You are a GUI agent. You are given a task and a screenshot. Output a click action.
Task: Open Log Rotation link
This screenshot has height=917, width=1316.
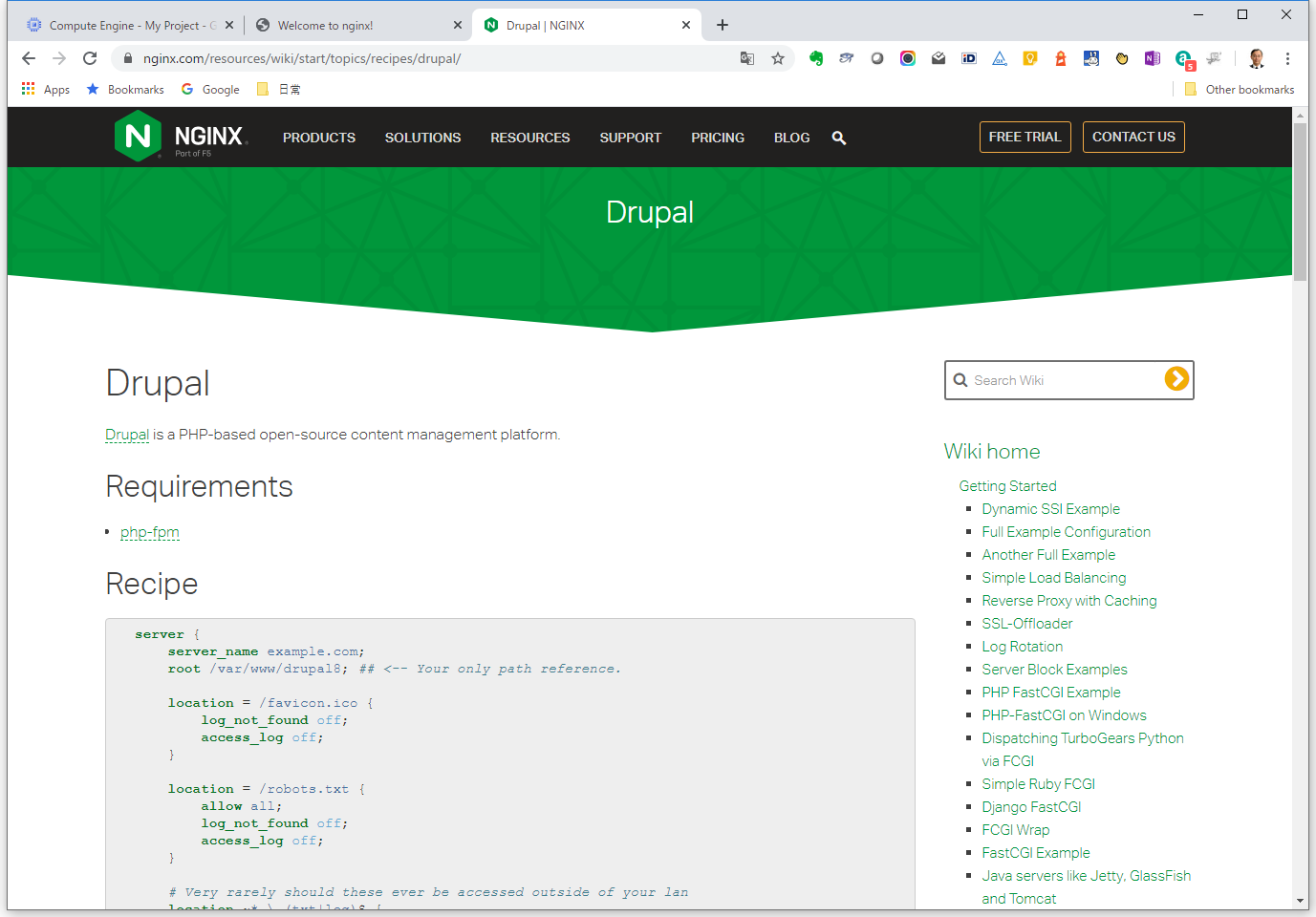coord(1022,647)
